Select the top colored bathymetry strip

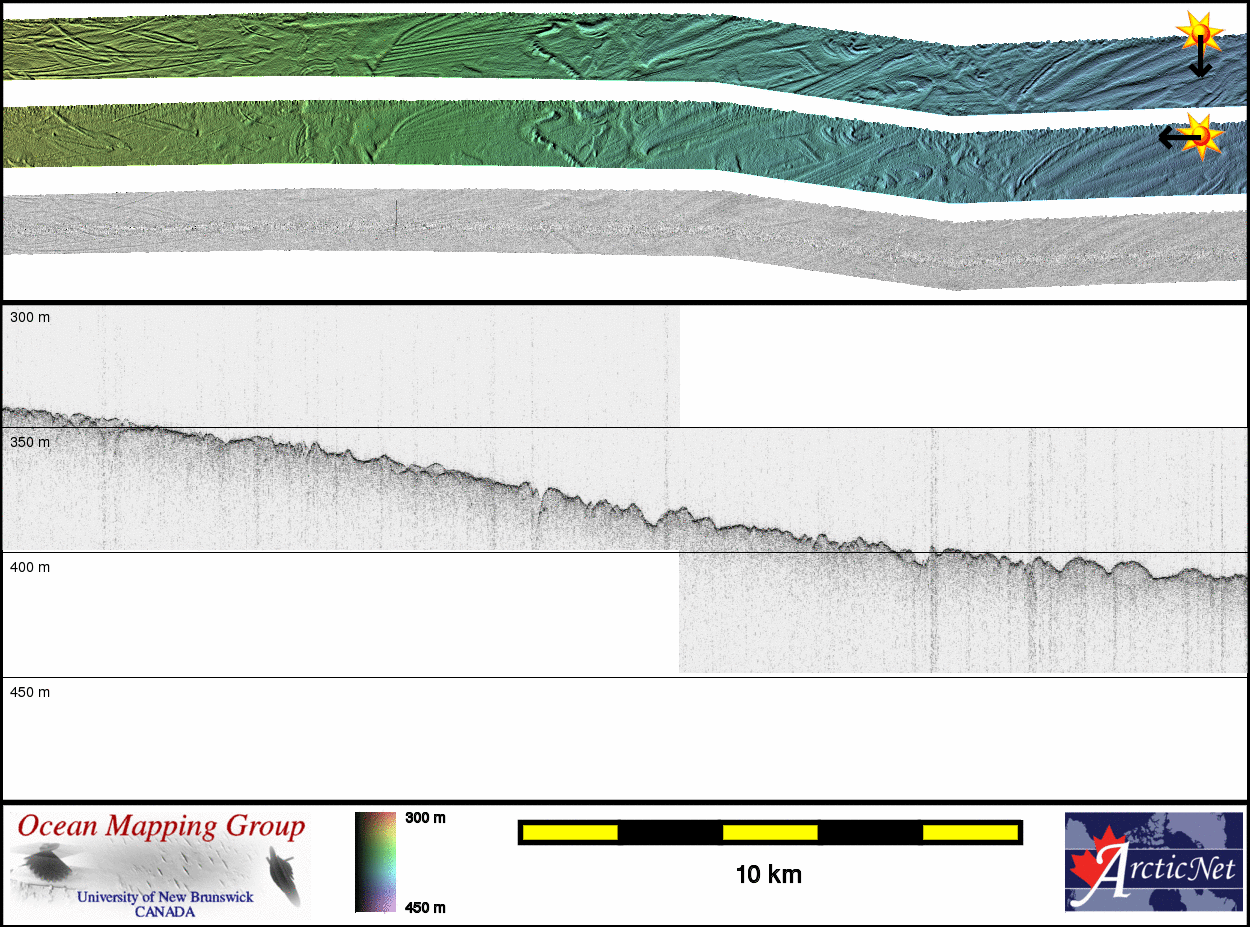(x=500, y=48)
